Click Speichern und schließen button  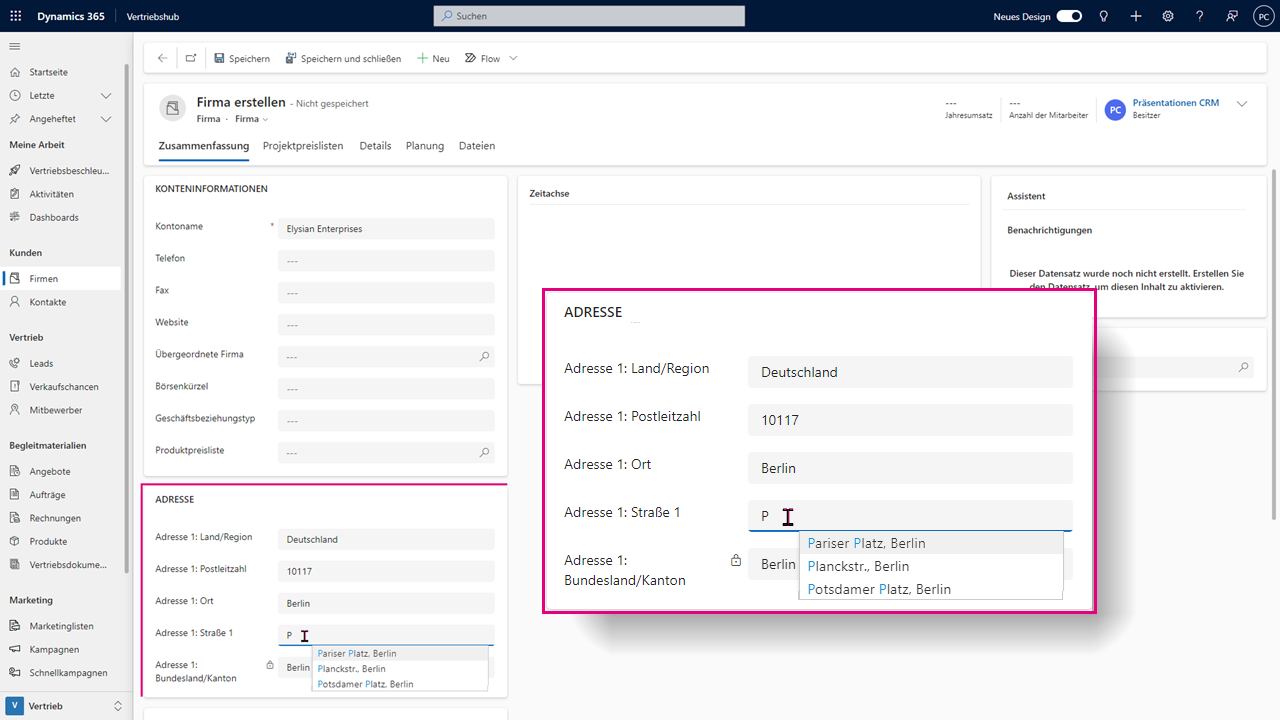point(343,58)
